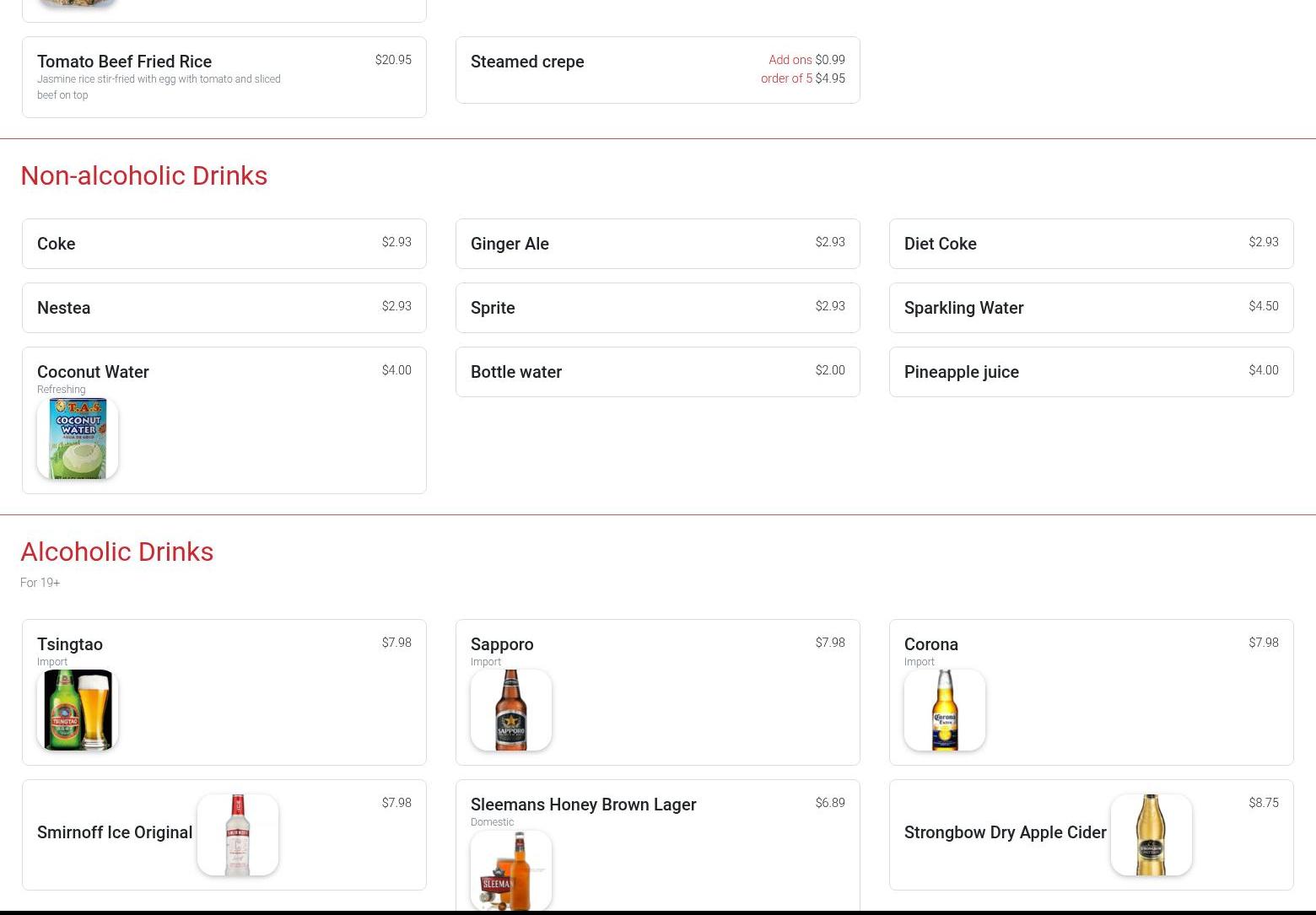
Task: Click the Non-alcoholic Drinks heading
Action: [144, 175]
